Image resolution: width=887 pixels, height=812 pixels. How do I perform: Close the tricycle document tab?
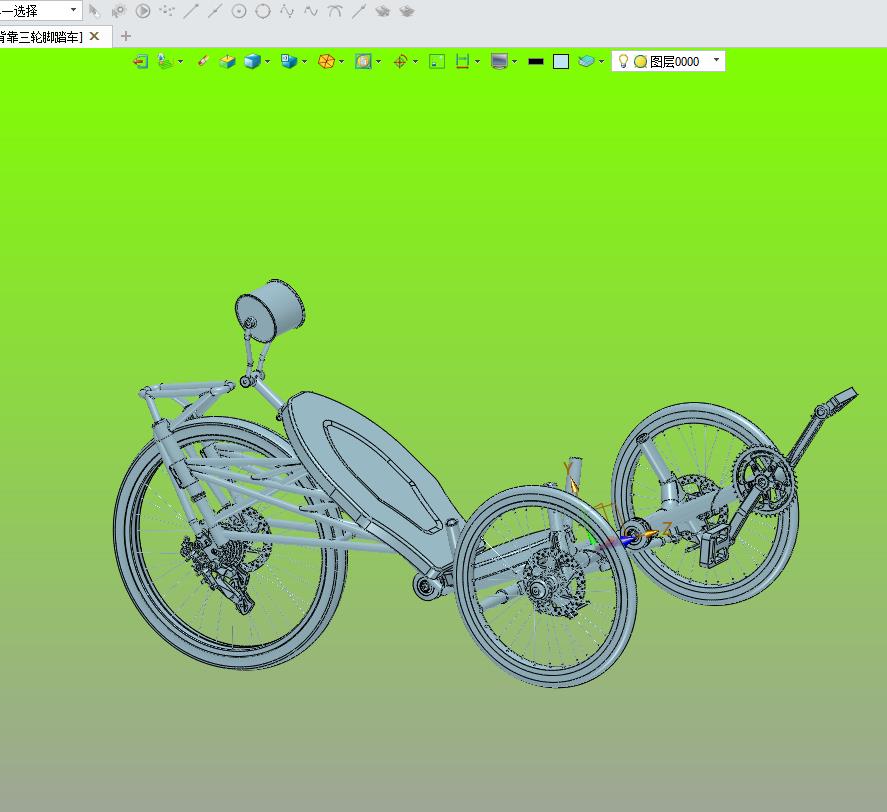(x=94, y=36)
